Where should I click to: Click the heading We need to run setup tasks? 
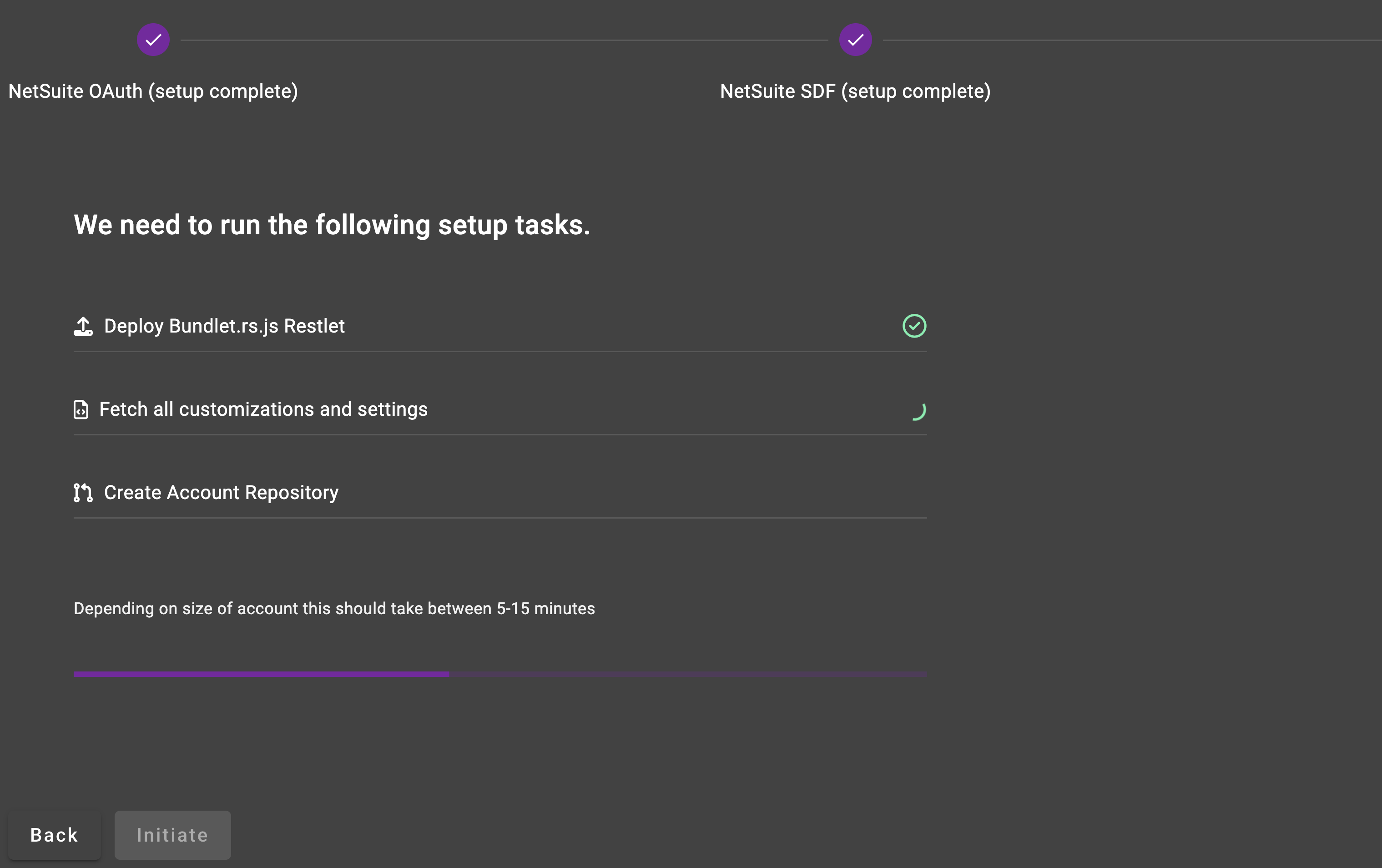point(332,225)
